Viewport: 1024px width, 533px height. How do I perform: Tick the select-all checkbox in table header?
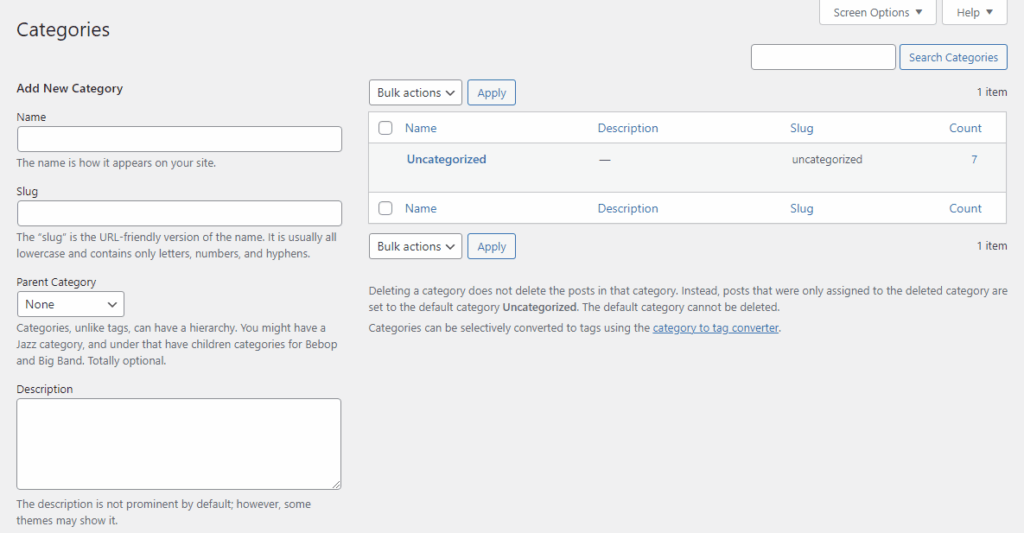tap(386, 128)
